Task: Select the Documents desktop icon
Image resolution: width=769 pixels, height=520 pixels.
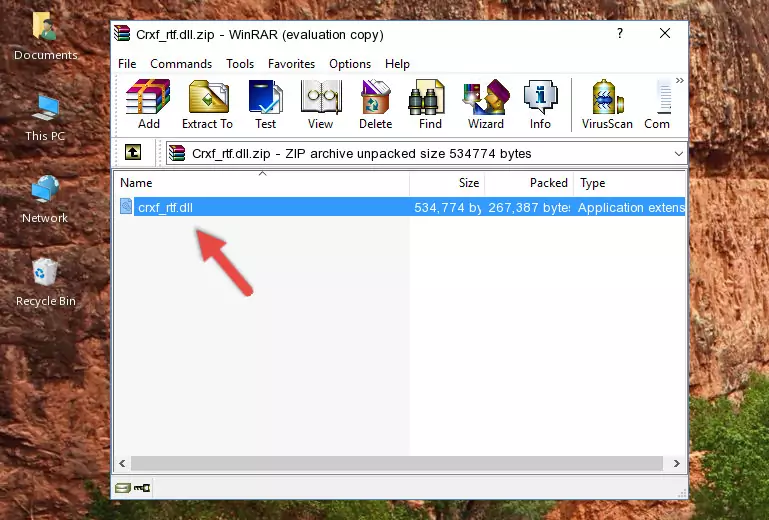Action: [45, 37]
